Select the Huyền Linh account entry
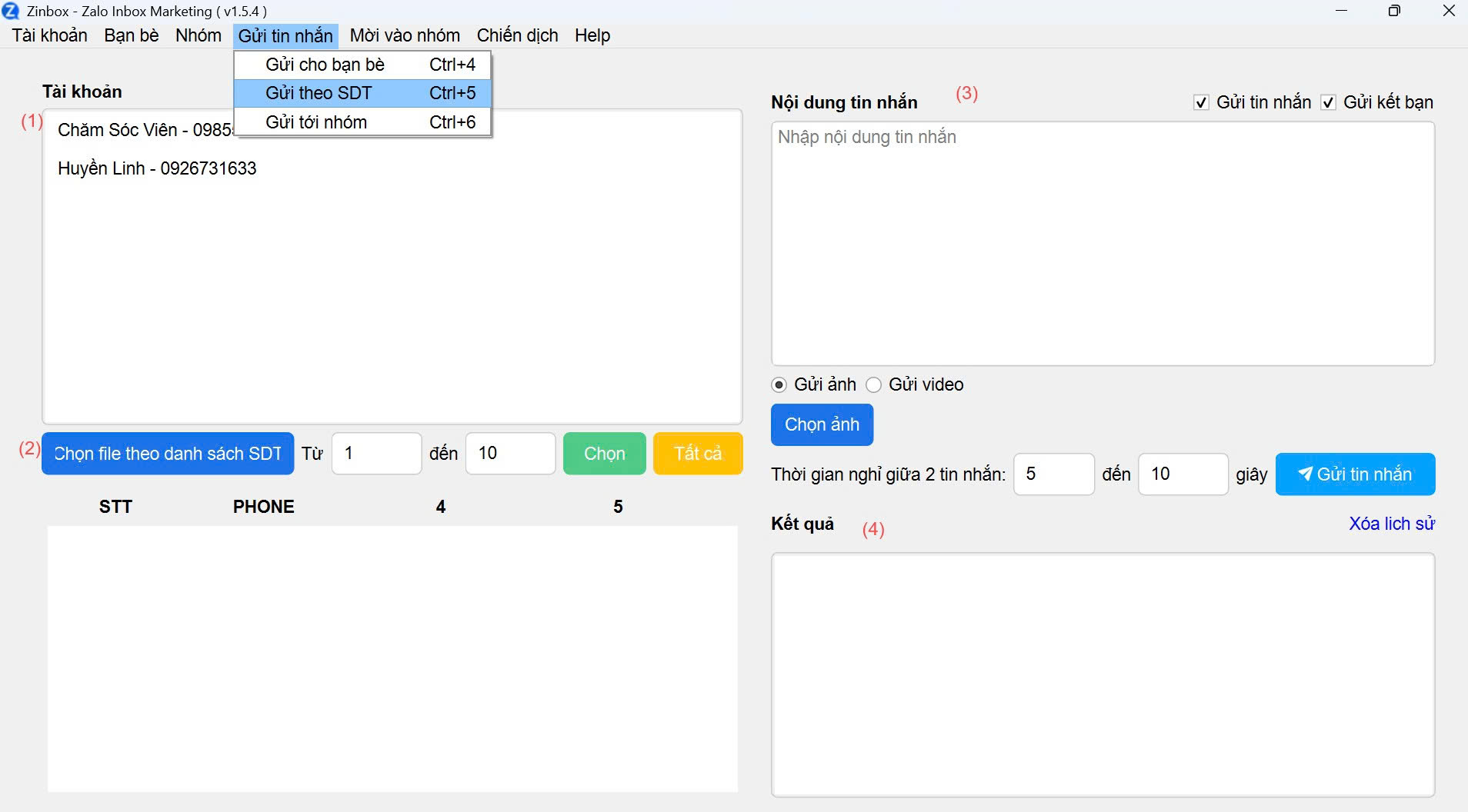The image size is (1468, 812). 157,168
